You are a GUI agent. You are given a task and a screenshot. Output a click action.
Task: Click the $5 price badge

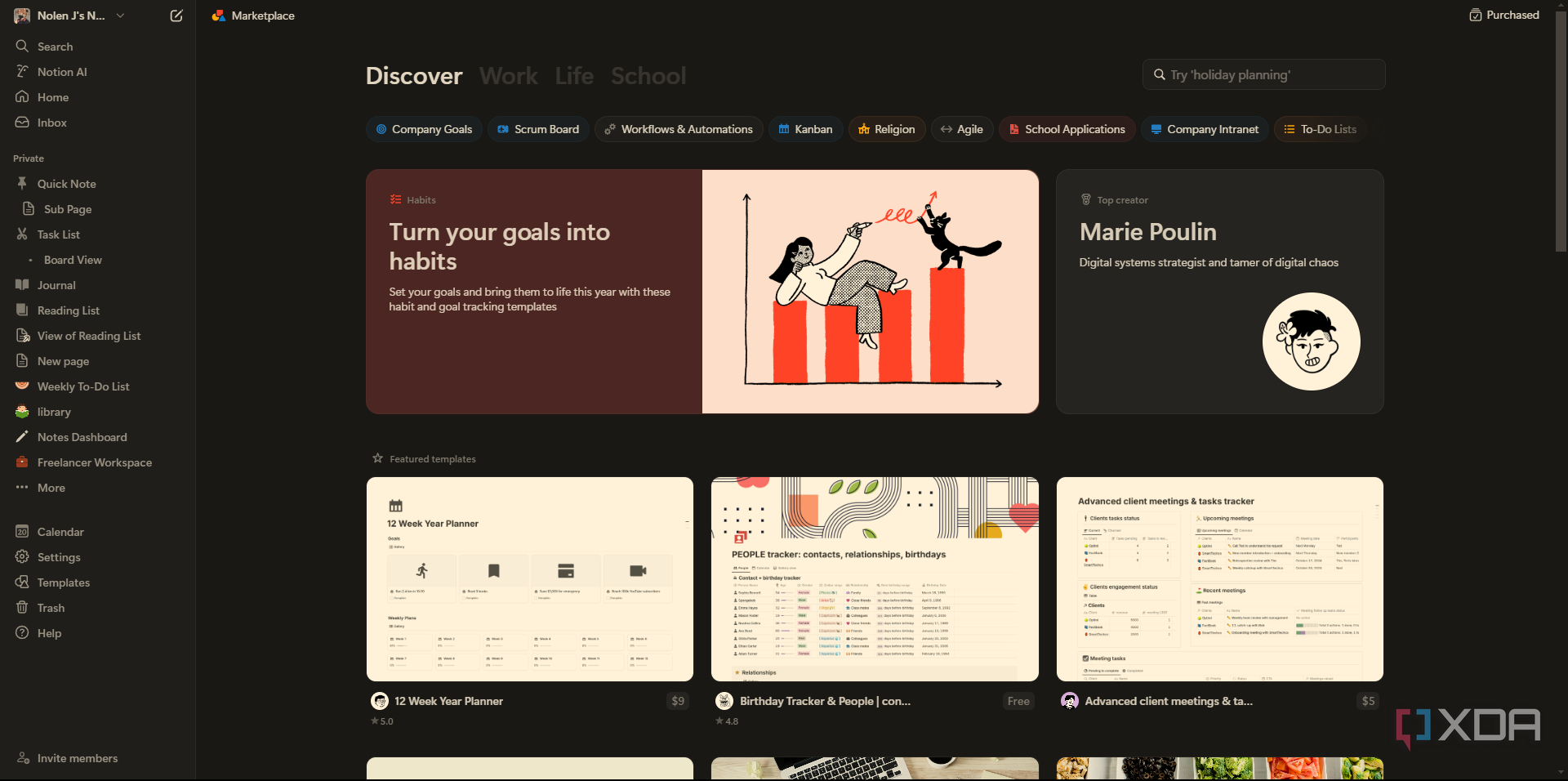(1368, 701)
